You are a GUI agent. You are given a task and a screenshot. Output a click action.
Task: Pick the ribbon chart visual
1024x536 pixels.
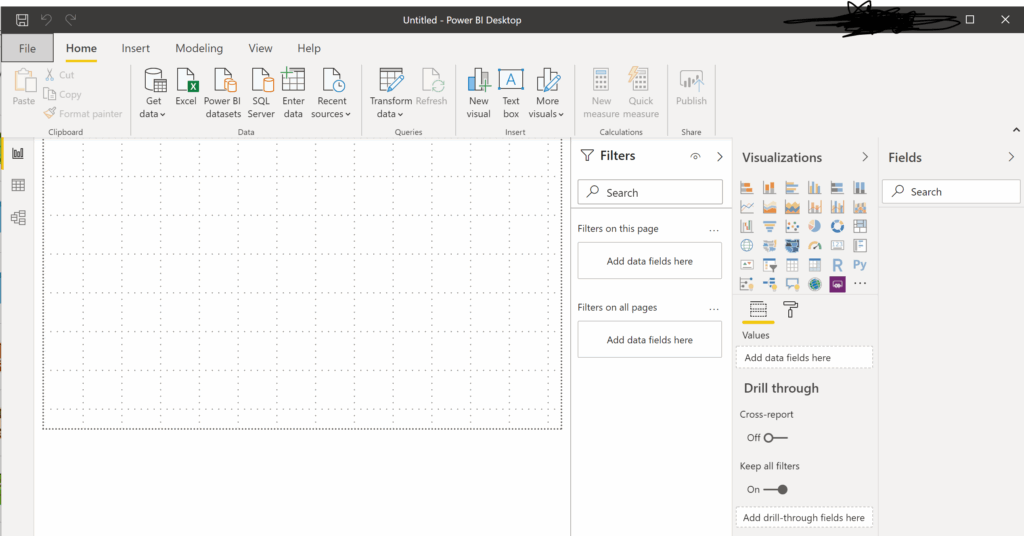[x=860, y=207]
